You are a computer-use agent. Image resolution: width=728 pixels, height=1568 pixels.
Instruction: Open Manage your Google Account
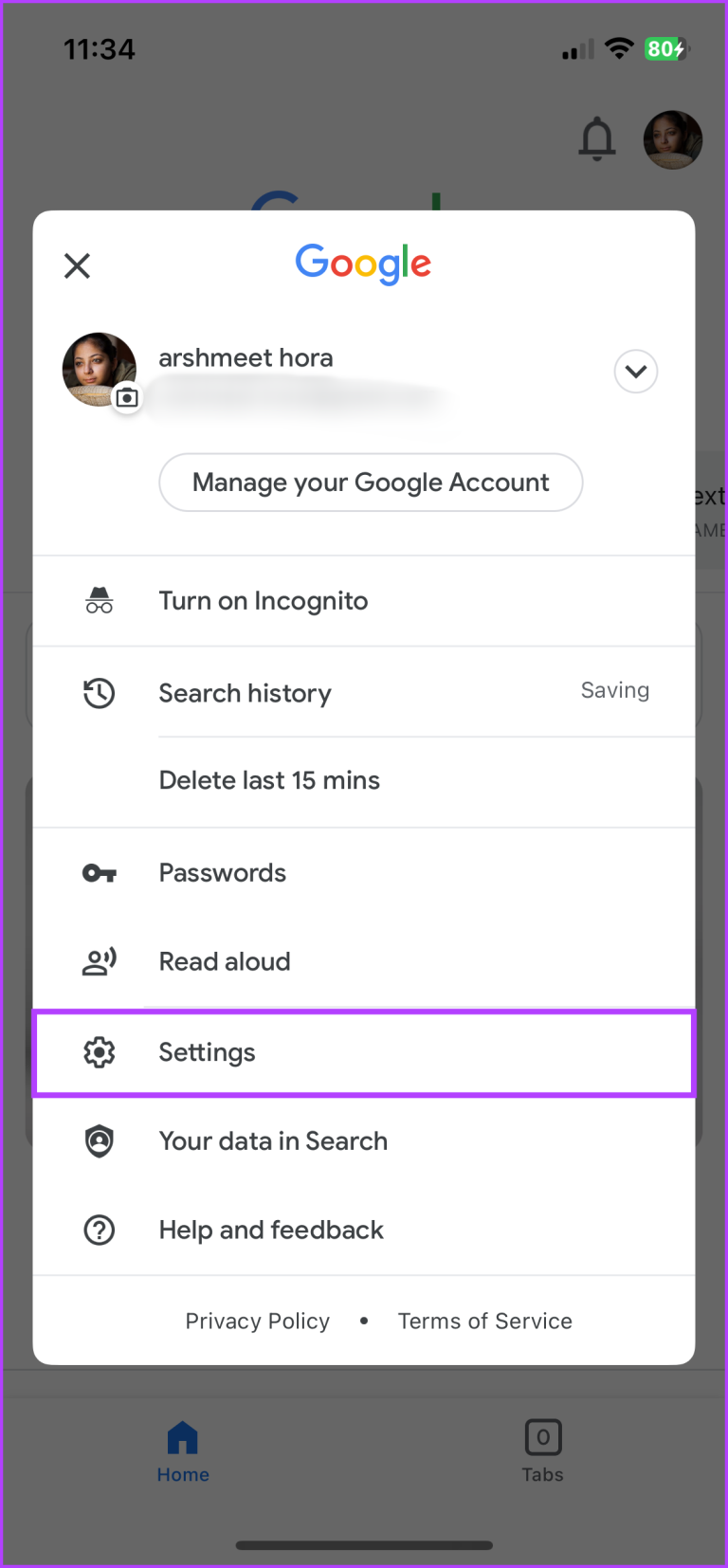coord(371,483)
